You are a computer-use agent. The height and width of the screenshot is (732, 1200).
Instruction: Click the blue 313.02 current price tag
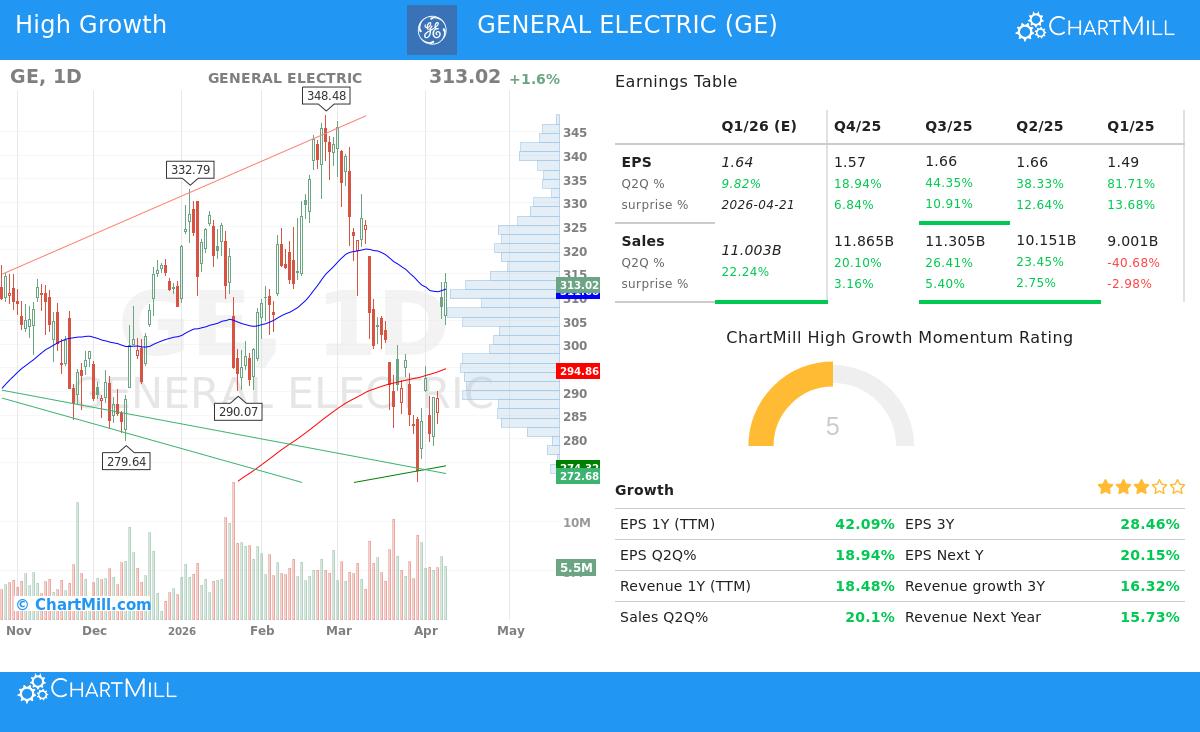click(x=577, y=286)
